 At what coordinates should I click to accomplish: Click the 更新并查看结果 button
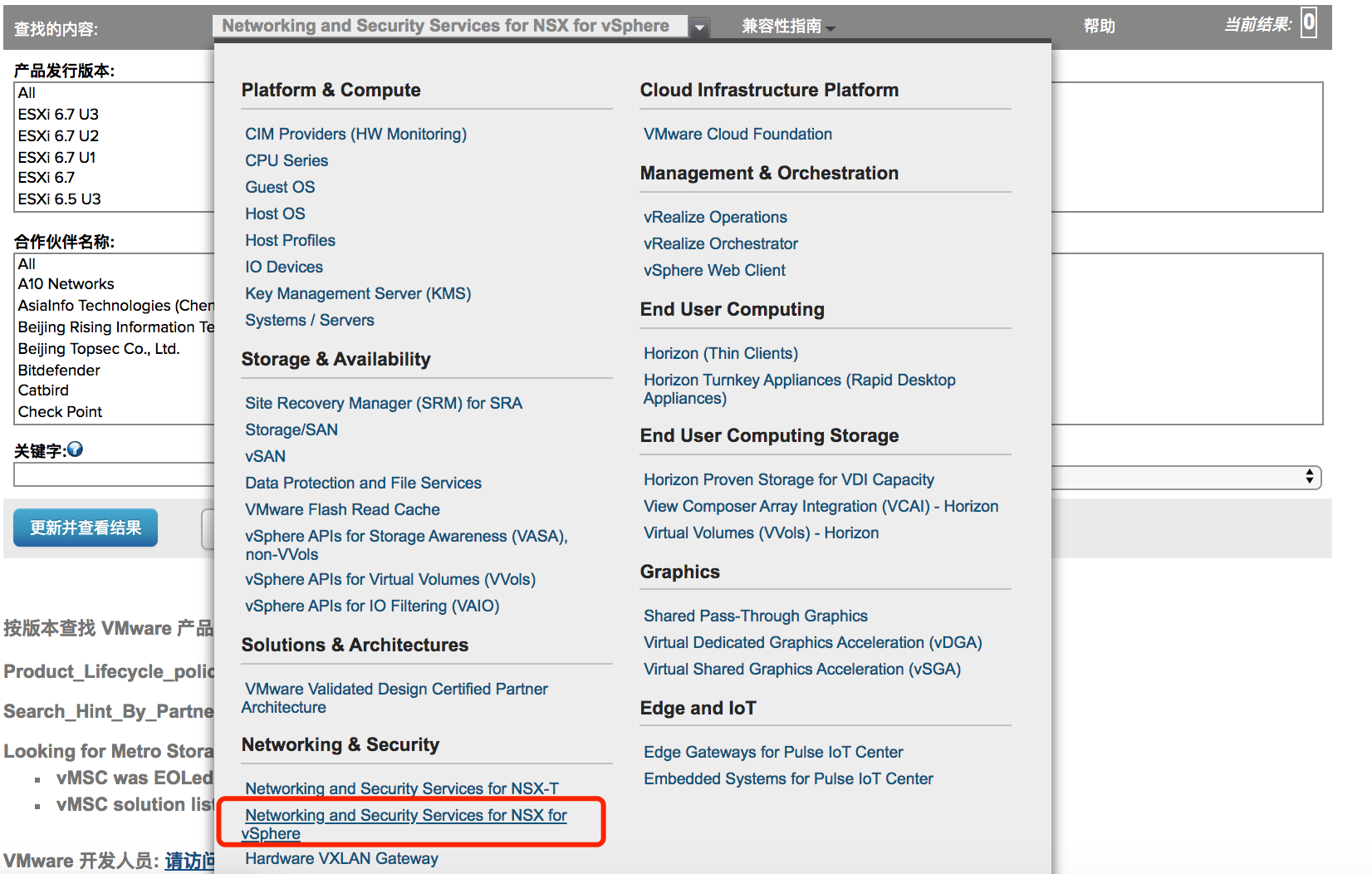pyautogui.click(x=86, y=528)
